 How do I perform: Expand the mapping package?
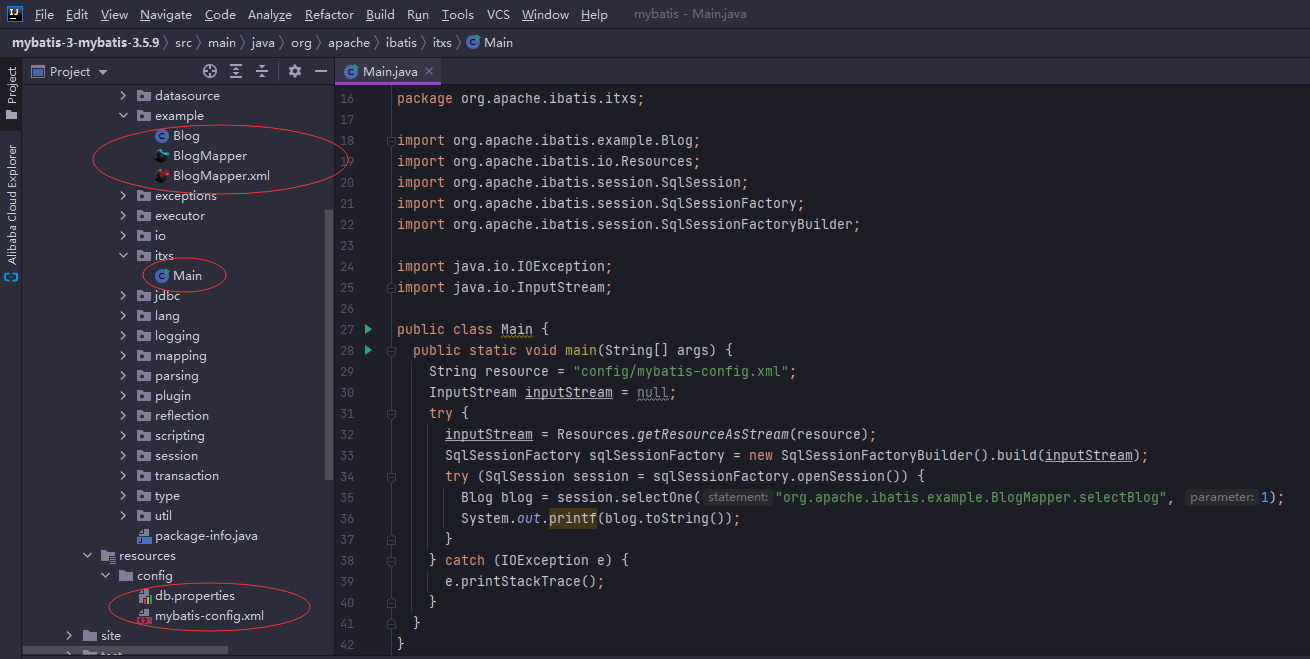pyautogui.click(x=124, y=356)
